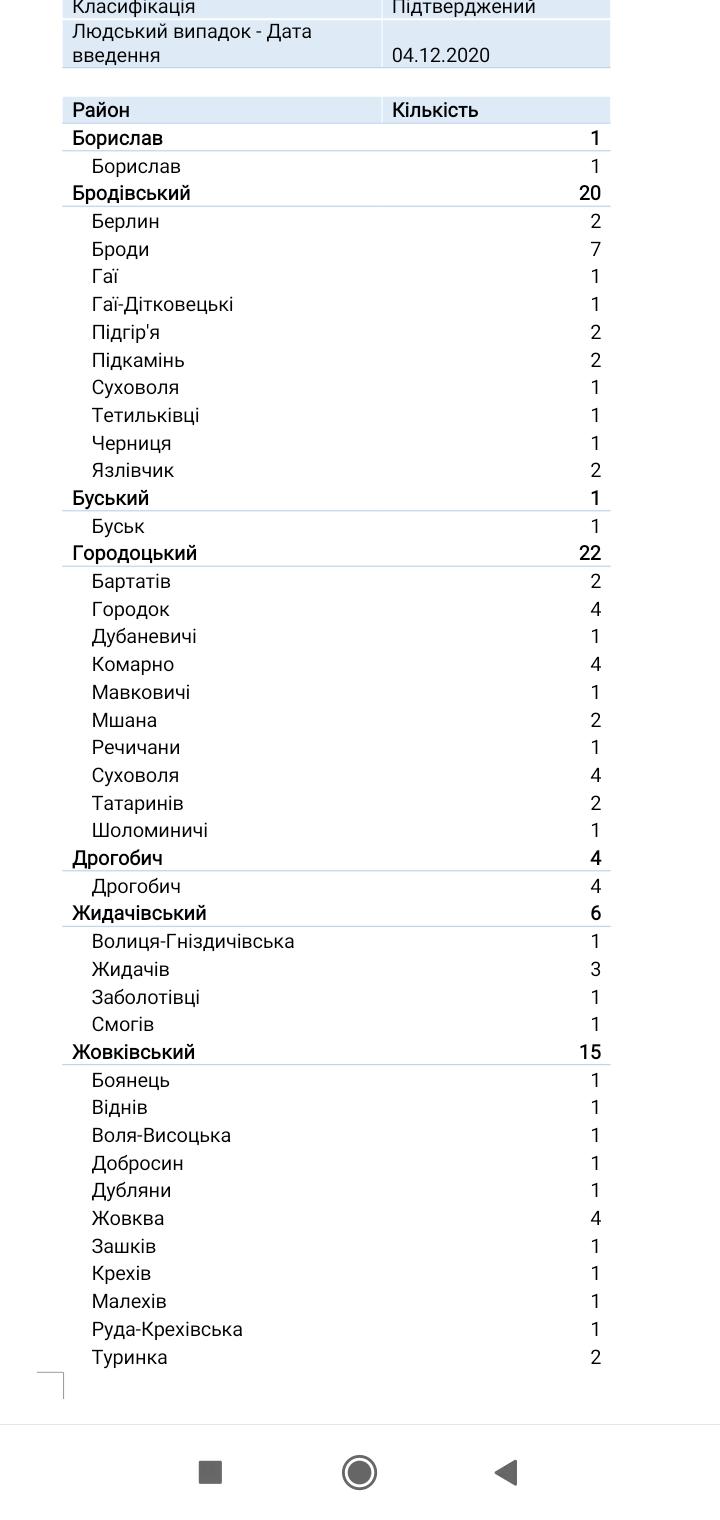Select the Городоцький district heading
The image size is (720, 1520).
(x=135, y=553)
